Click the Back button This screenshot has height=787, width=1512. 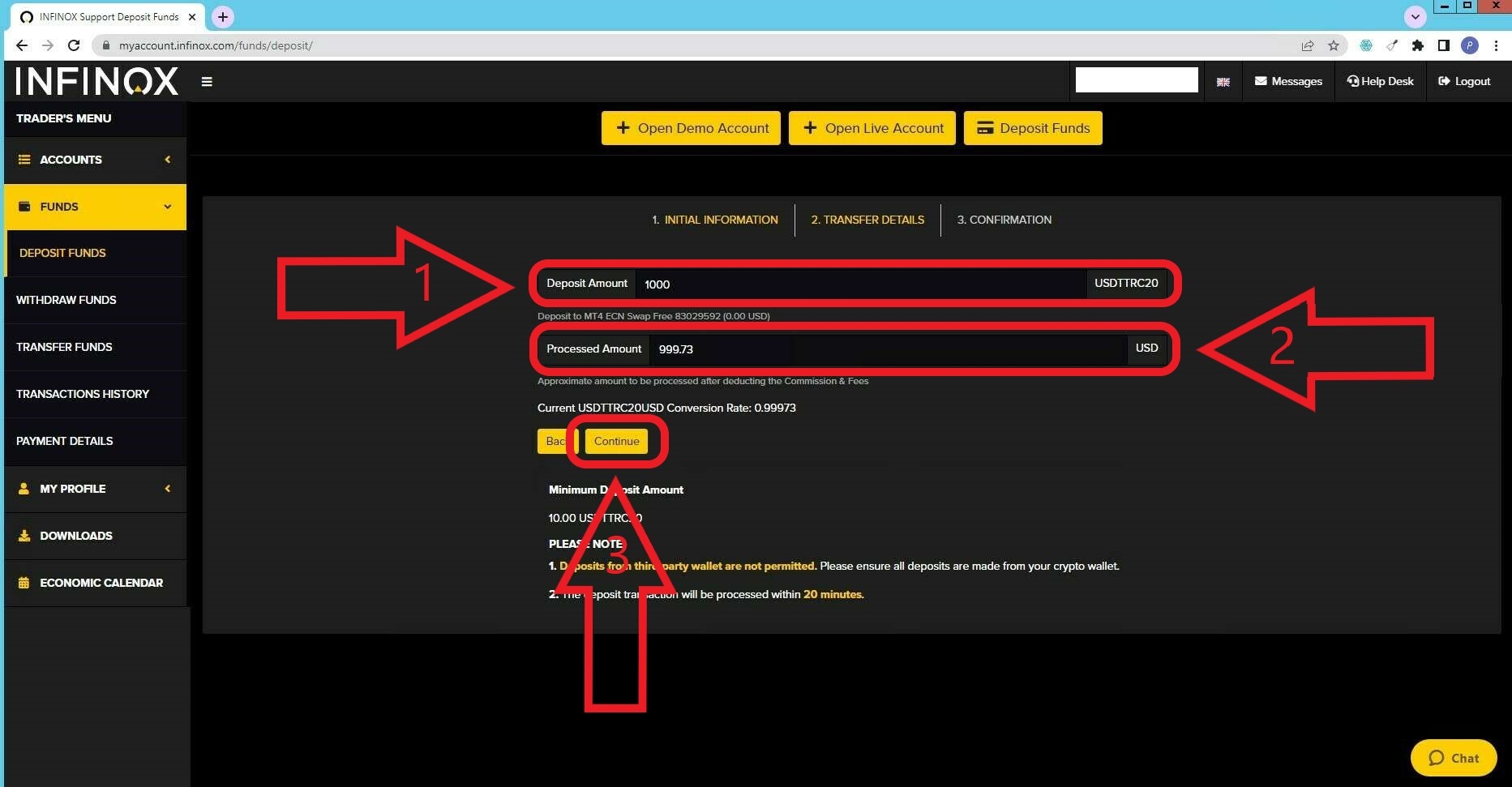[556, 441]
